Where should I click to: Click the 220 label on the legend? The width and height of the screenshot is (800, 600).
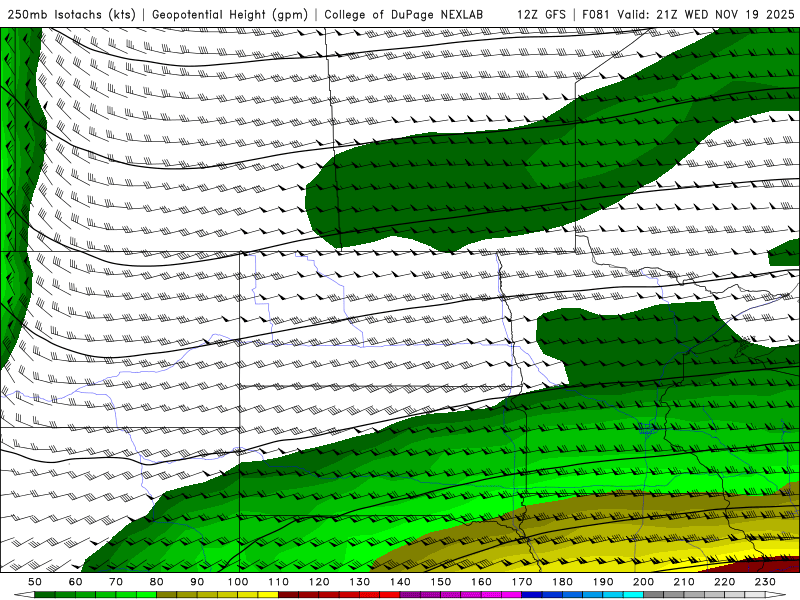click(x=724, y=582)
